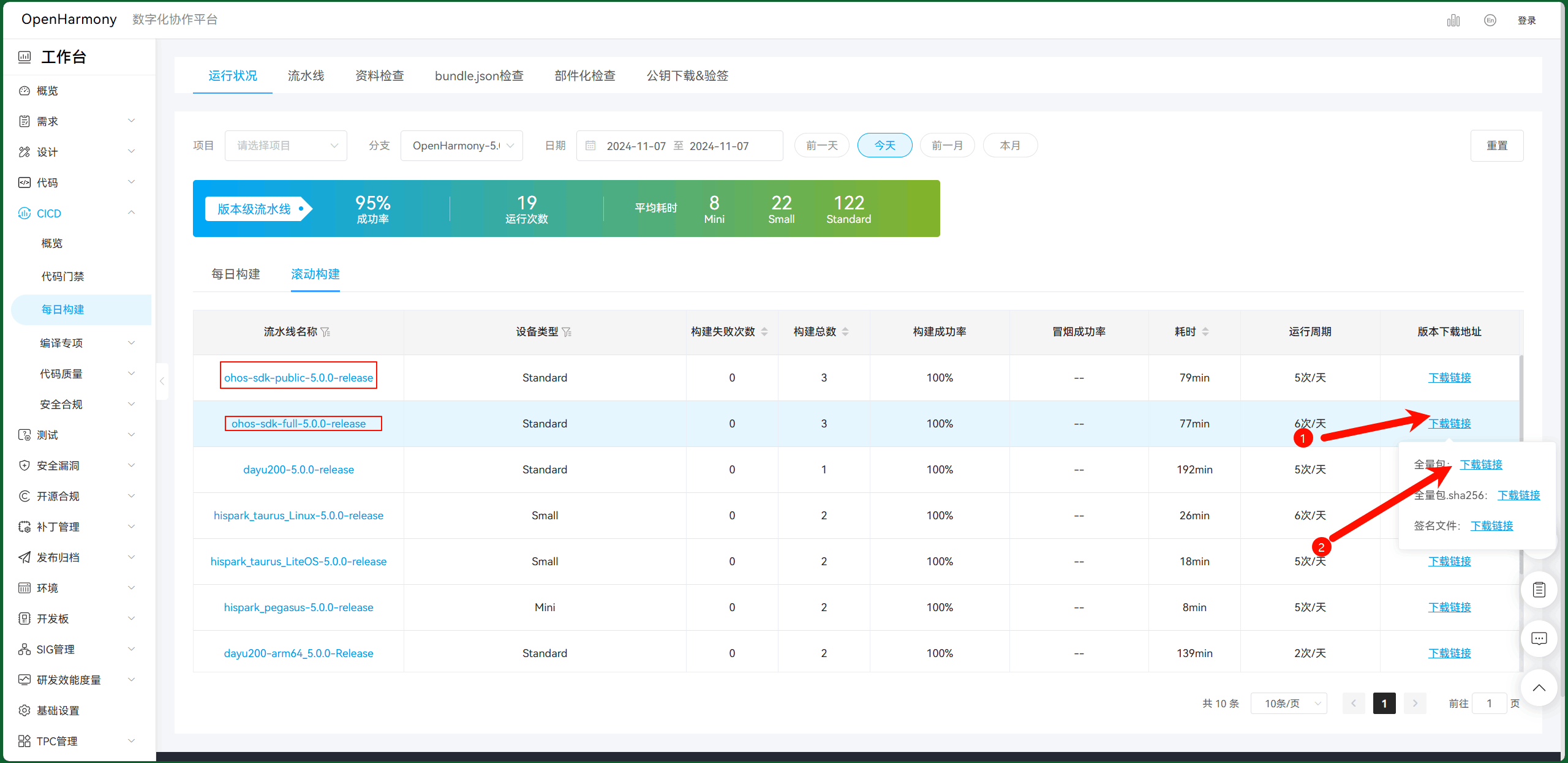Open the bundle.json检查 tab

coord(479,75)
